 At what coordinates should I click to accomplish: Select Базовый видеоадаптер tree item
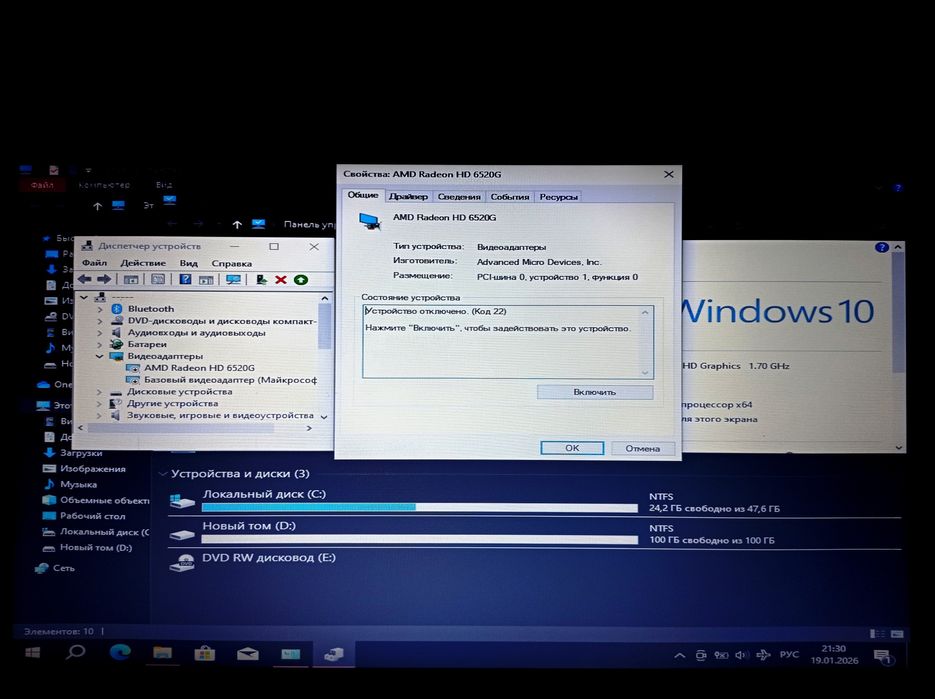[x=230, y=380]
